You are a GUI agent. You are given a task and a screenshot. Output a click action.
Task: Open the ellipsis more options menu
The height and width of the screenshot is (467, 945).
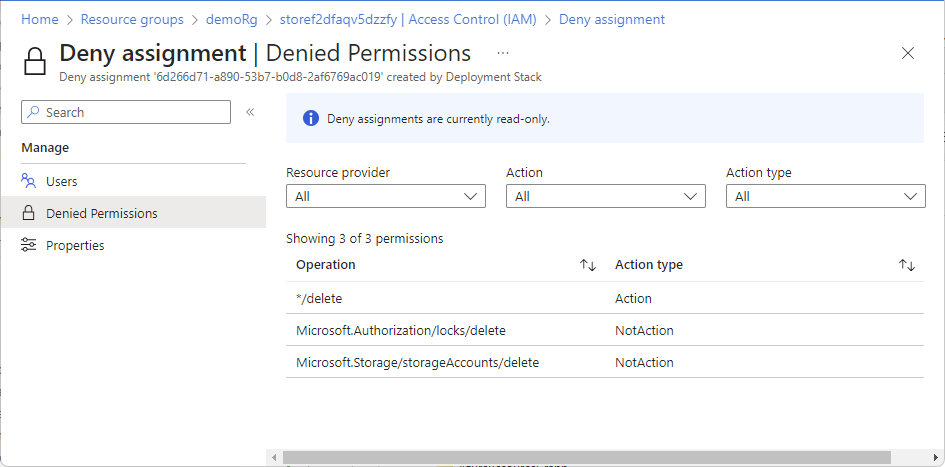[x=503, y=52]
